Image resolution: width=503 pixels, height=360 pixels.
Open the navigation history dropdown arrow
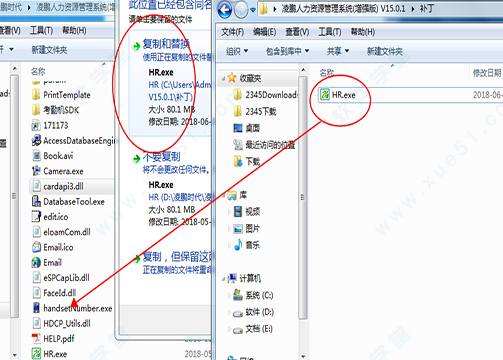coord(253,10)
